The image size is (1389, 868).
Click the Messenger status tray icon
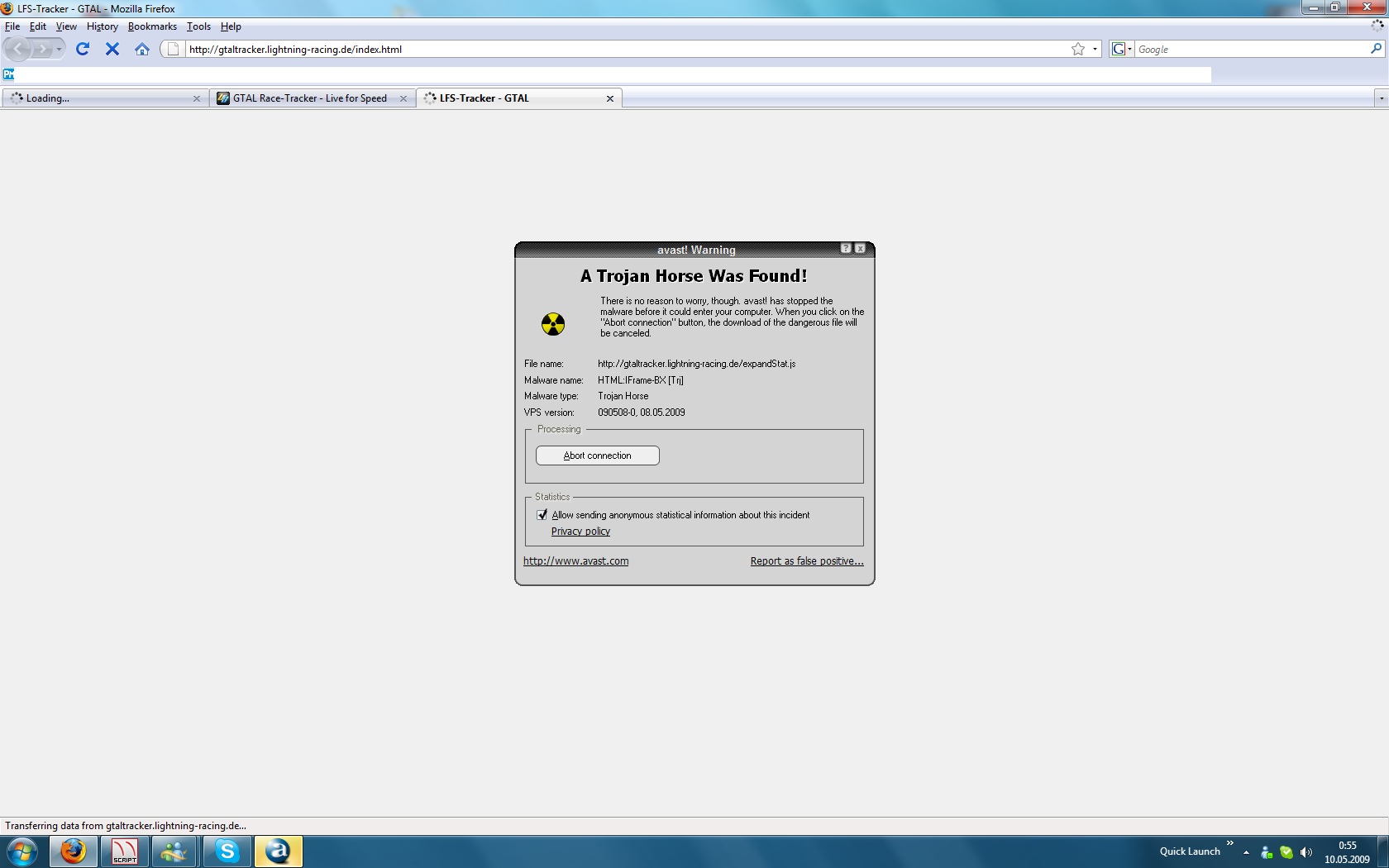1267,852
